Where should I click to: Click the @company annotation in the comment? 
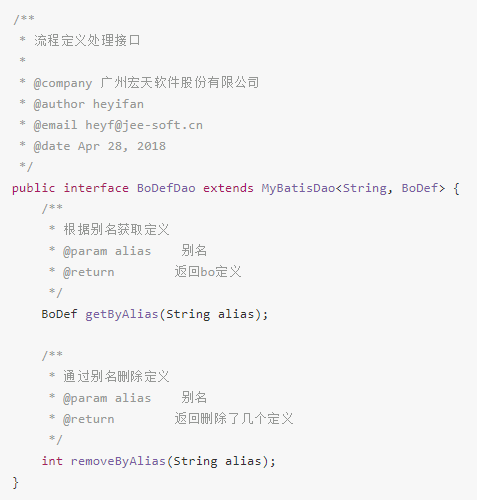[x=63, y=83]
